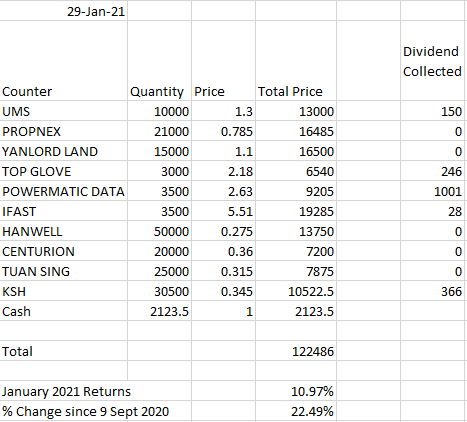This screenshot has height=422, width=467.
Task: Click the IFAST total price 19285
Action: pos(296,211)
